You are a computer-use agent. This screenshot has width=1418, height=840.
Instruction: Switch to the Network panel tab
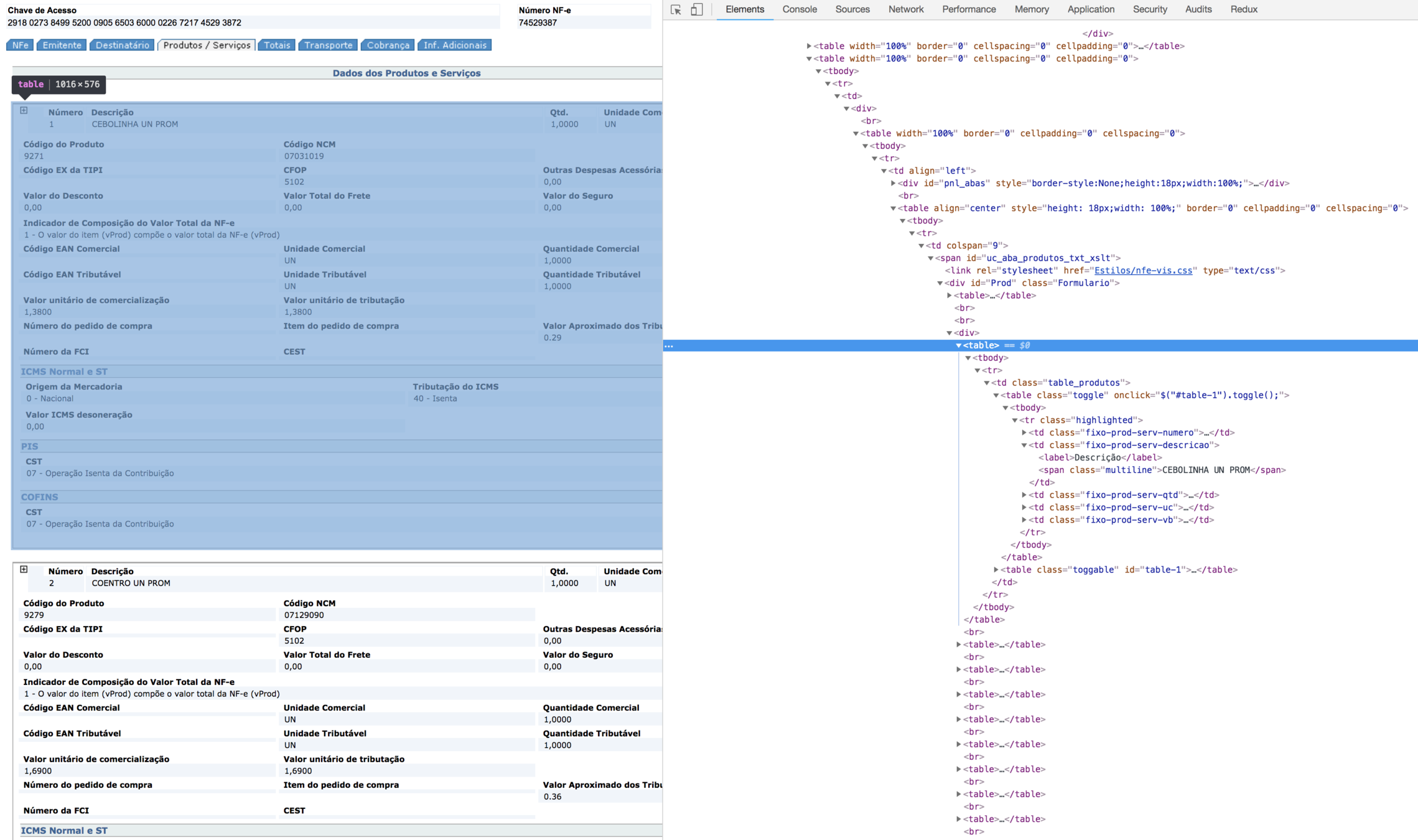coord(905,9)
